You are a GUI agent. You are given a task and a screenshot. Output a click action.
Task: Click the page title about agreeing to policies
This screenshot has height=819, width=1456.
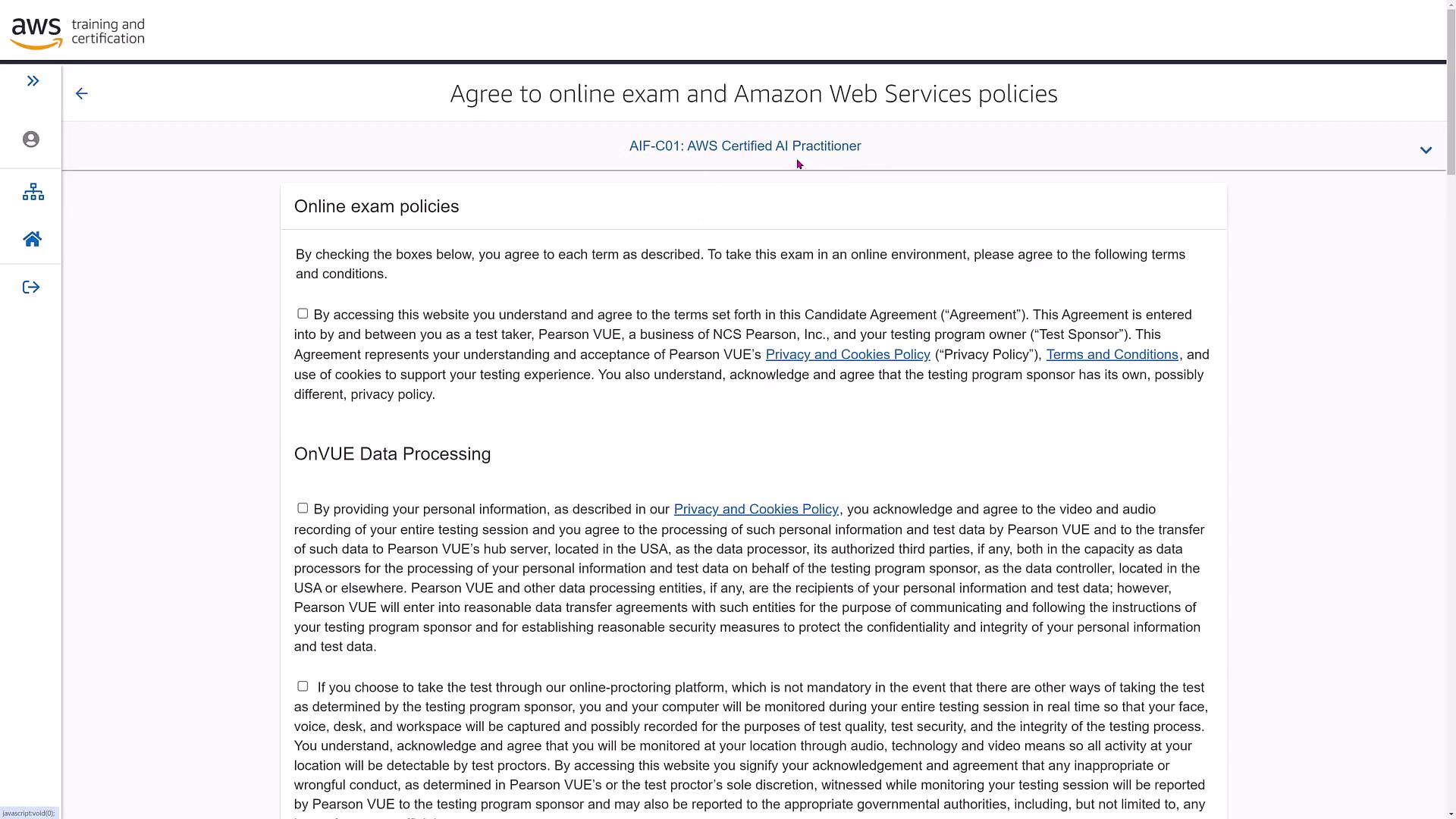point(753,94)
